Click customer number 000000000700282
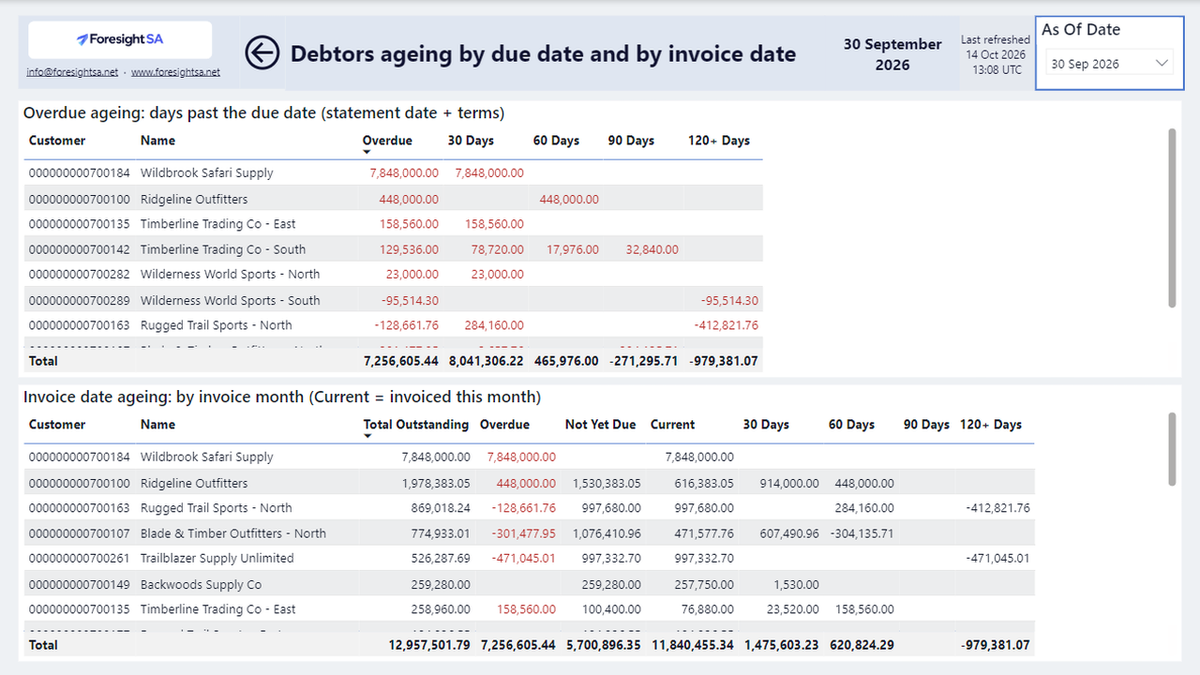 coord(80,274)
